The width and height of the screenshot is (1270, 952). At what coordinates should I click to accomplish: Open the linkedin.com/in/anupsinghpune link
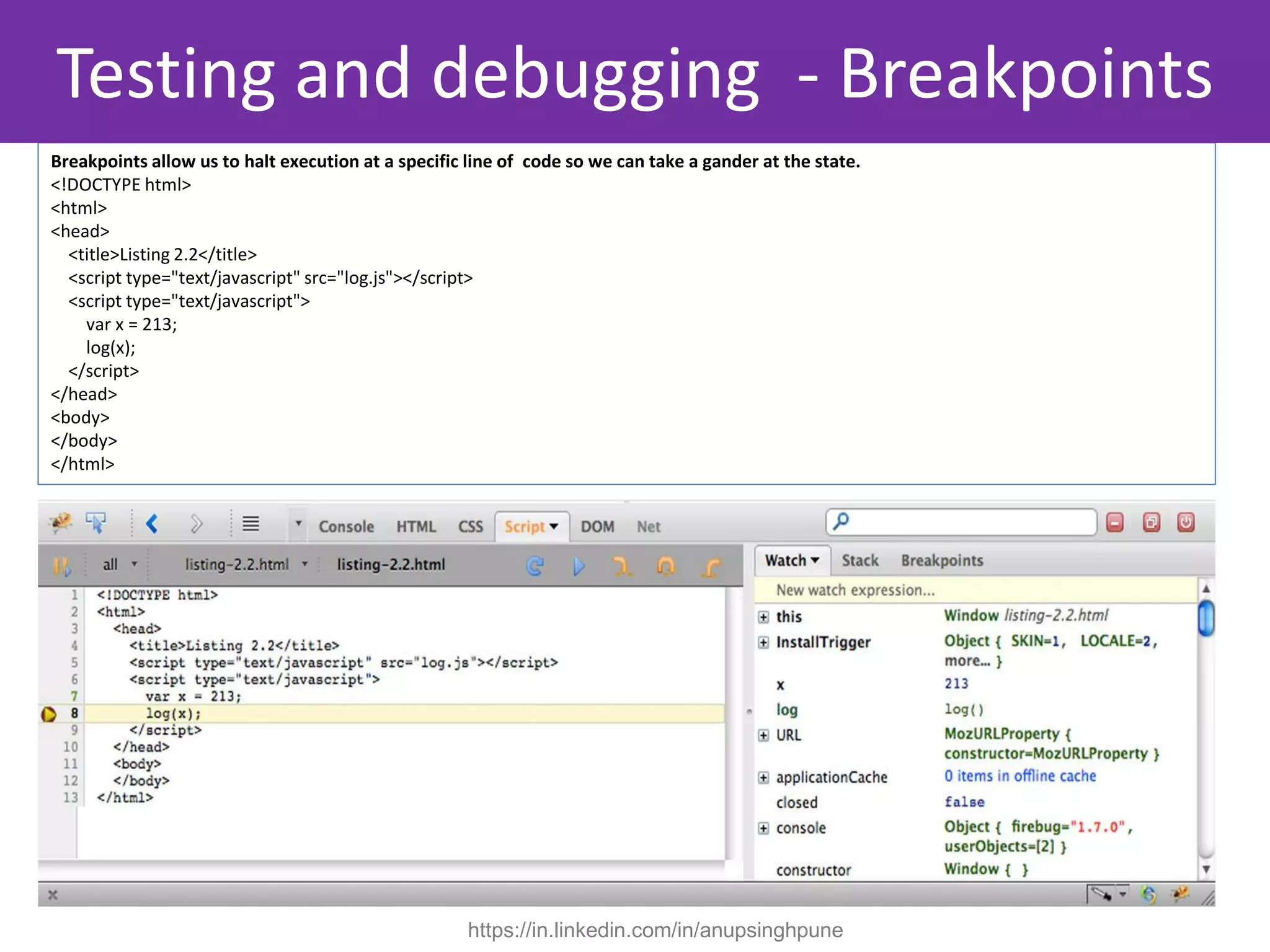[655, 930]
